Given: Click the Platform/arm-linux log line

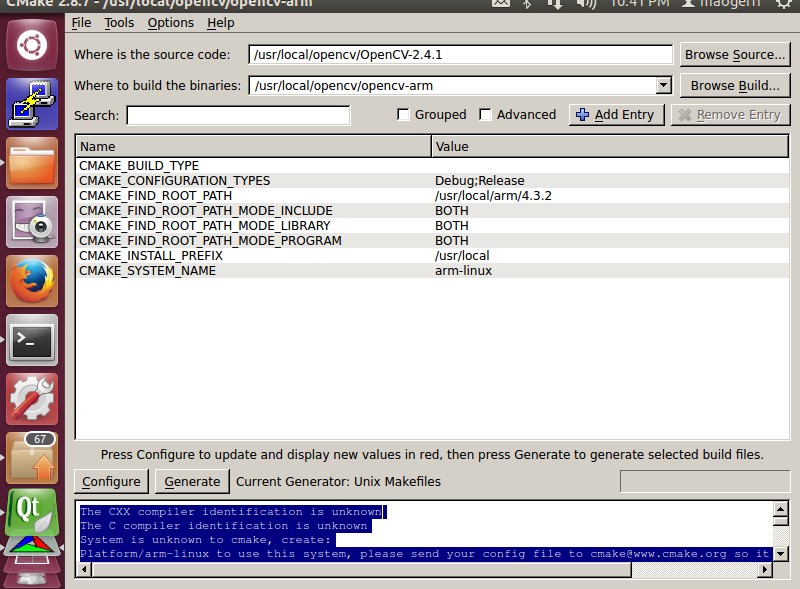Looking at the screenshot, I should point(424,554).
